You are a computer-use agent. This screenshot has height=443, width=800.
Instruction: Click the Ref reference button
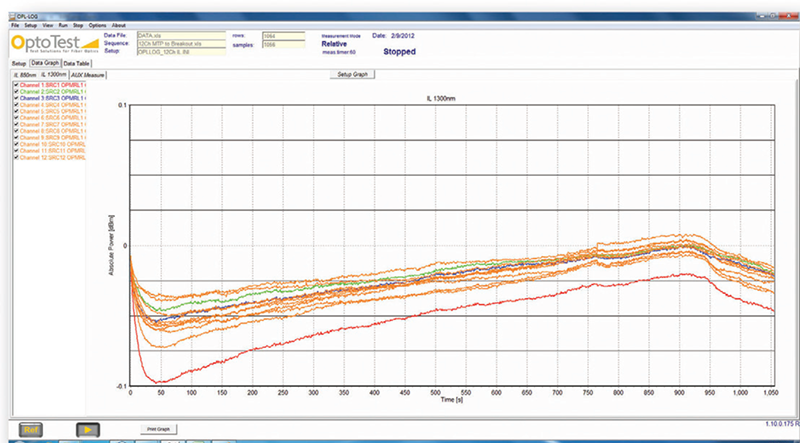point(30,429)
